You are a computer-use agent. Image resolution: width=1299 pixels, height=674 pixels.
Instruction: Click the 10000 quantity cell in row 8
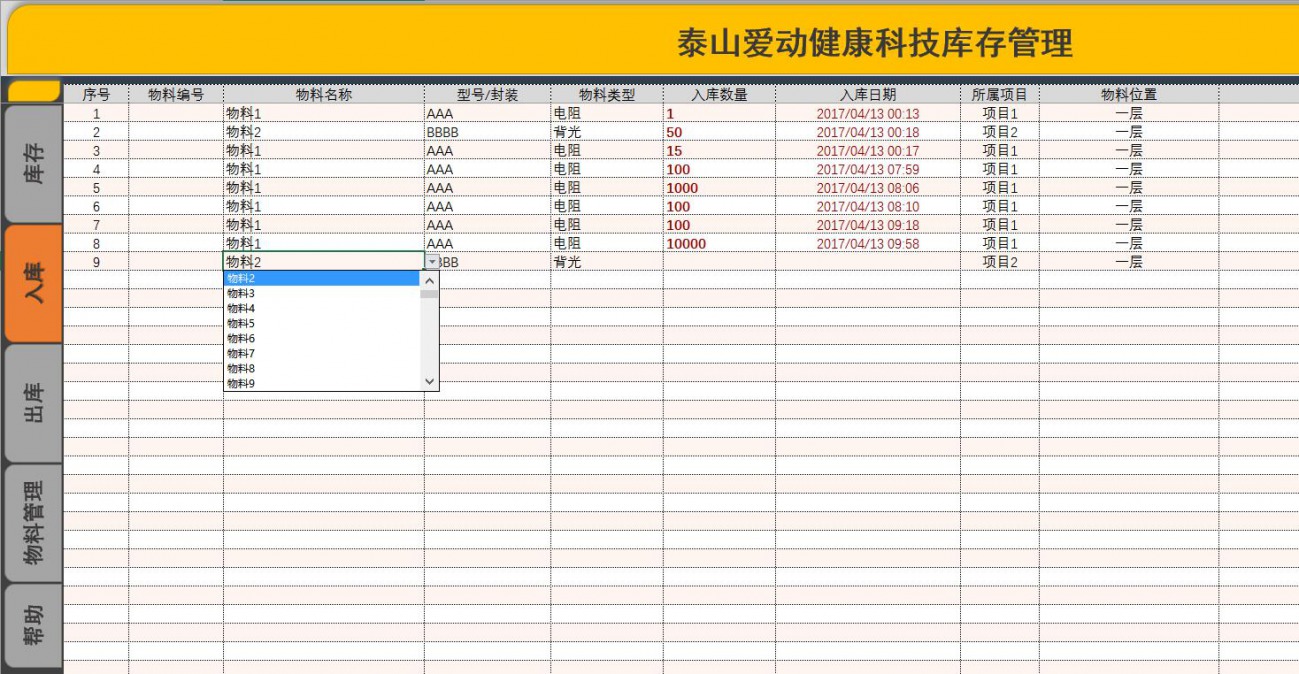718,244
